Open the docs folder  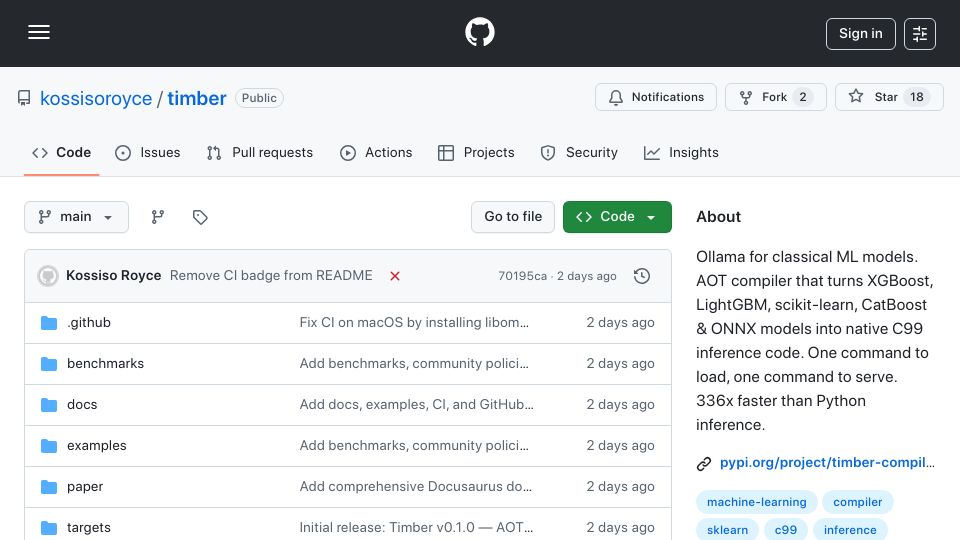pos(82,405)
